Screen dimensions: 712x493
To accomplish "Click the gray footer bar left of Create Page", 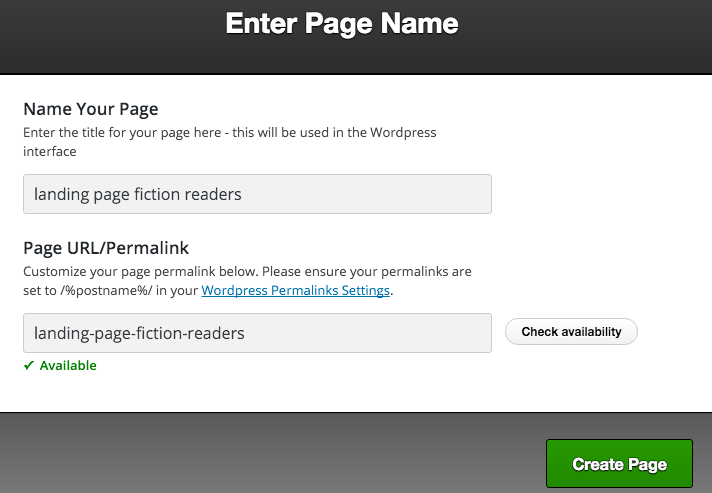I will click(272, 454).
